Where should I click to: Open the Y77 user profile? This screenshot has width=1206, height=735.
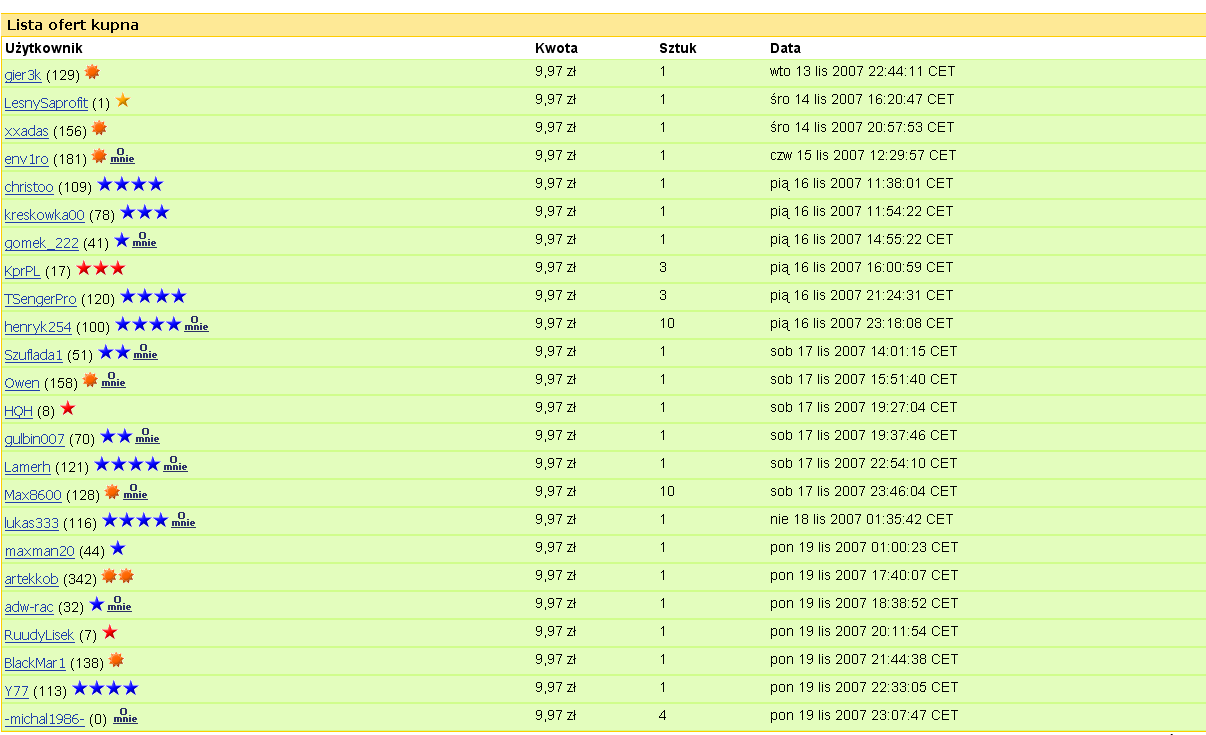(x=17, y=691)
